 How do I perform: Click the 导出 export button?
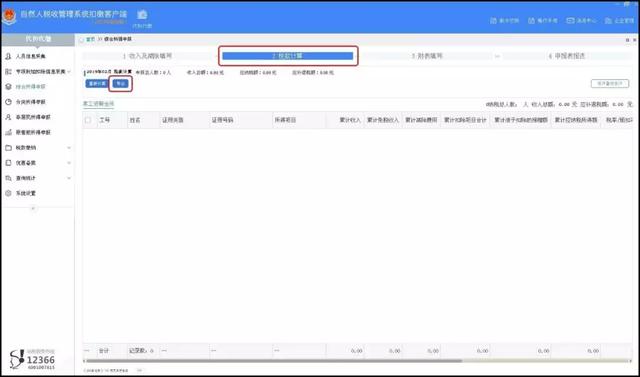[x=120, y=84]
